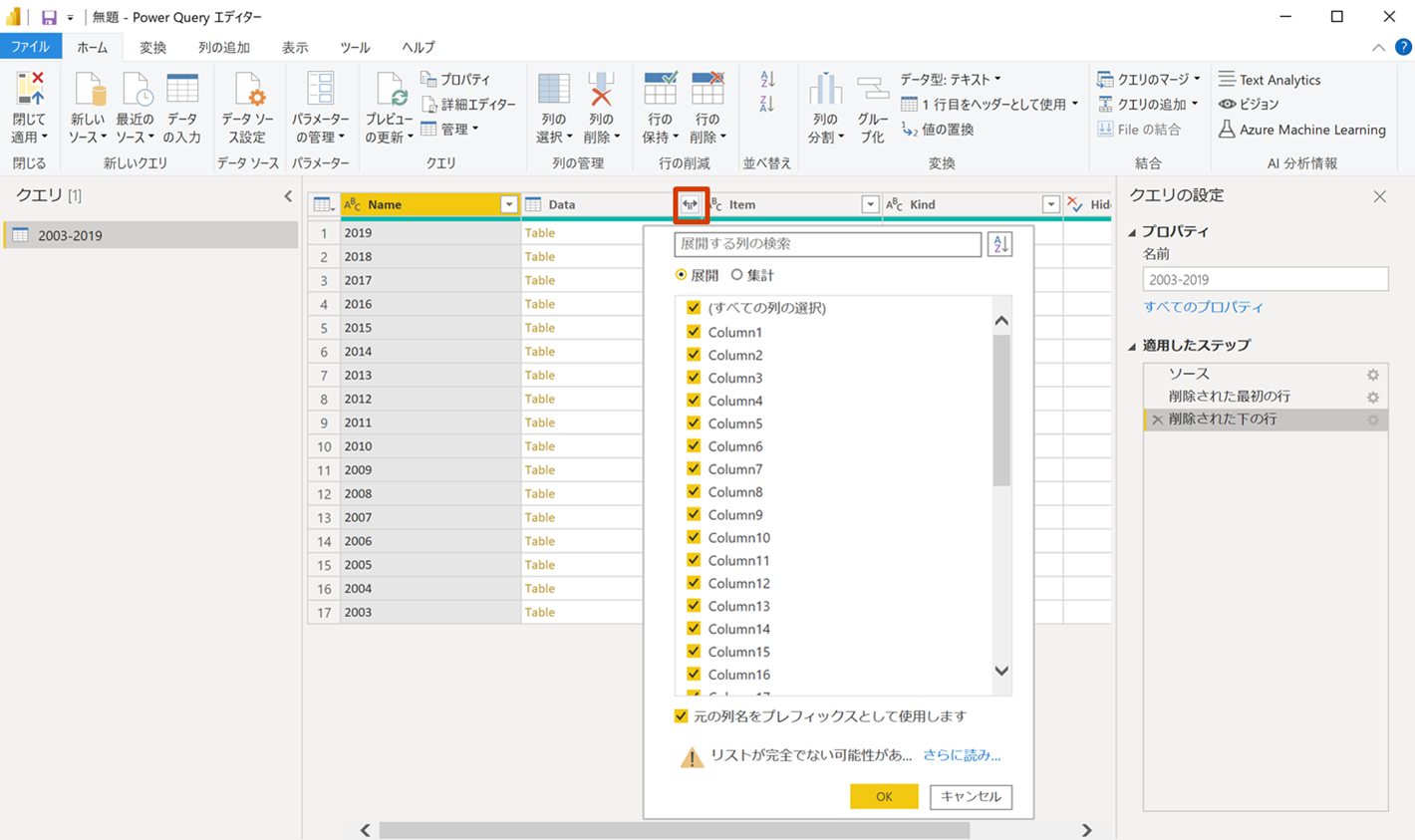This screenshot has width=1415, height=840.
Task: Switch to the ツール tab
Action: pyautogui.click(x=355, y=47)
